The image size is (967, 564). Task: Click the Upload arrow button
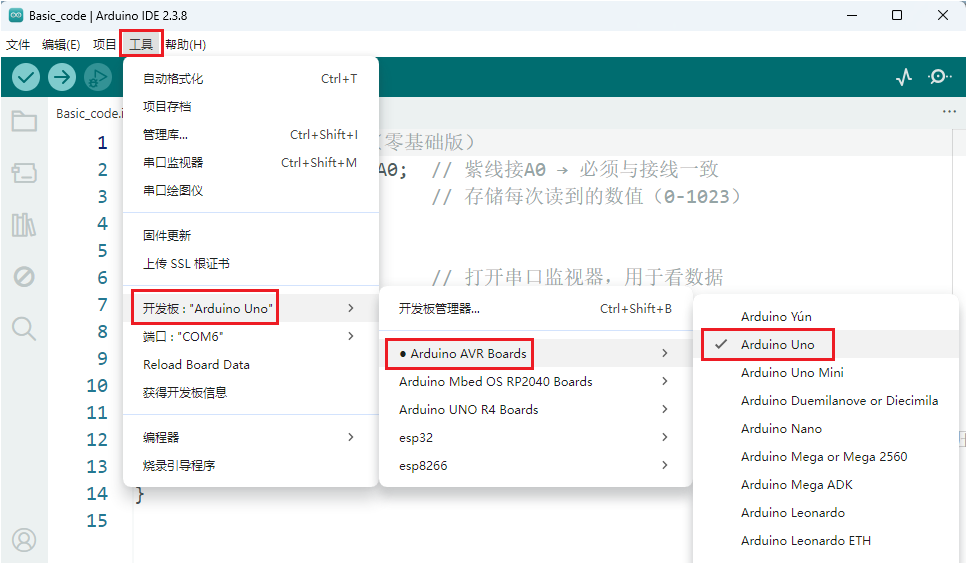pyautogui.click(x=62, y=78)
